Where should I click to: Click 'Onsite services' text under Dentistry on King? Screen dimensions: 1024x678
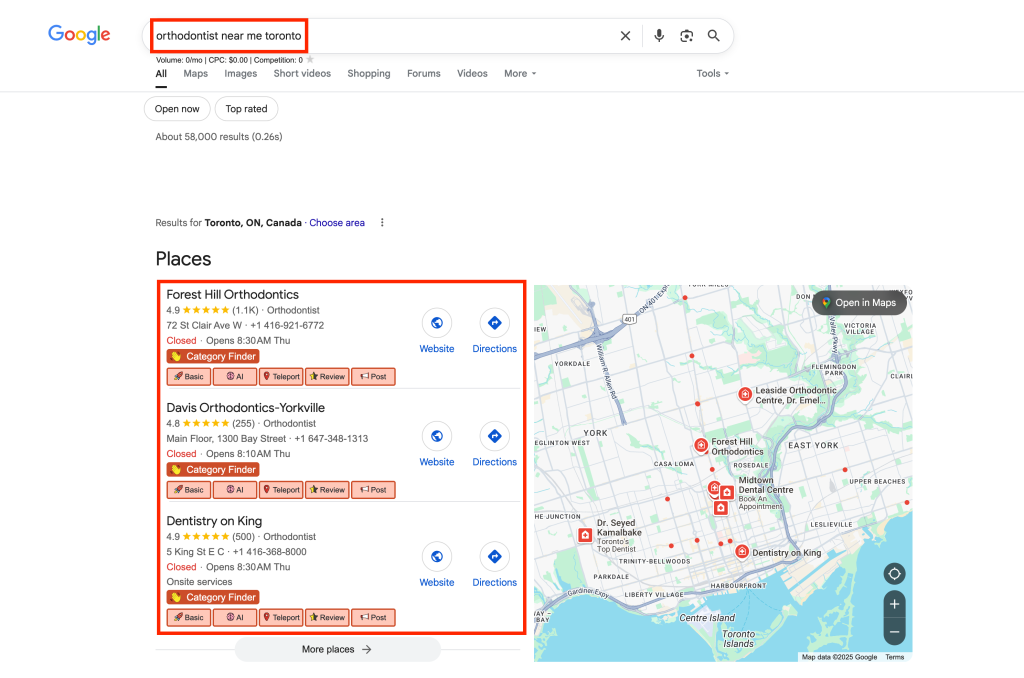tap(199, 581)
